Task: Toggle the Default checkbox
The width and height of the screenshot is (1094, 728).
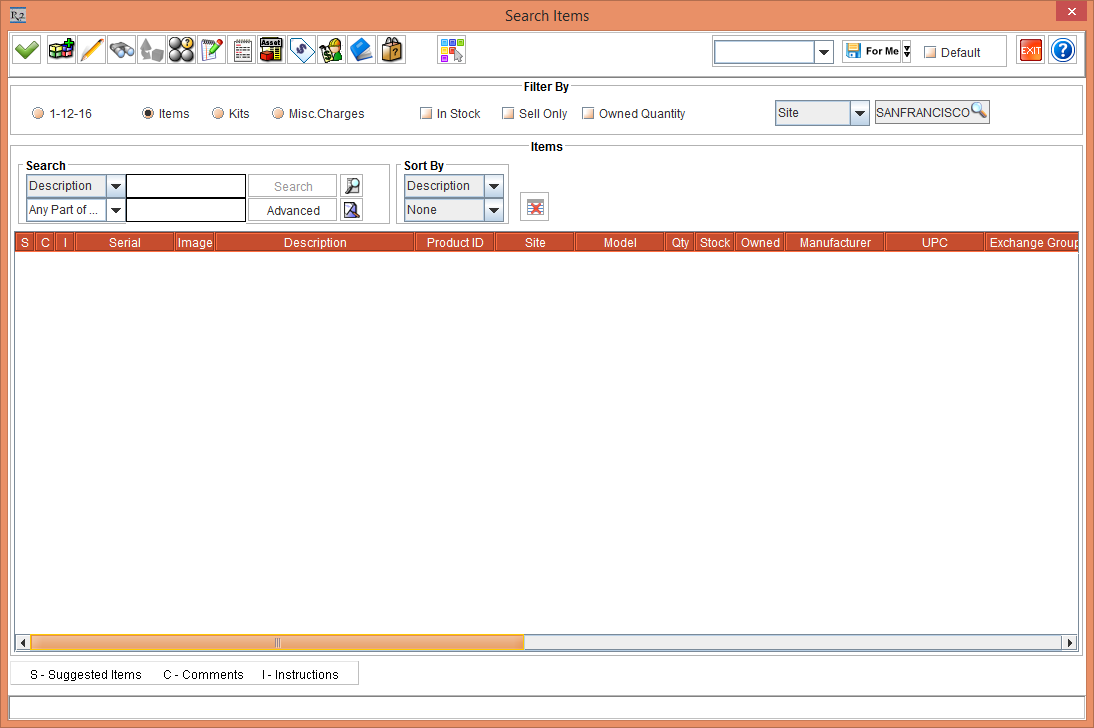Action: (930, 53)
